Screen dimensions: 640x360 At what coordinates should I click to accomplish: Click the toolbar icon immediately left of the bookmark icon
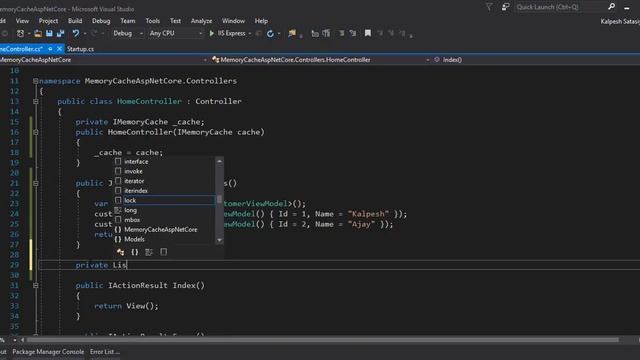coord(353,33)
